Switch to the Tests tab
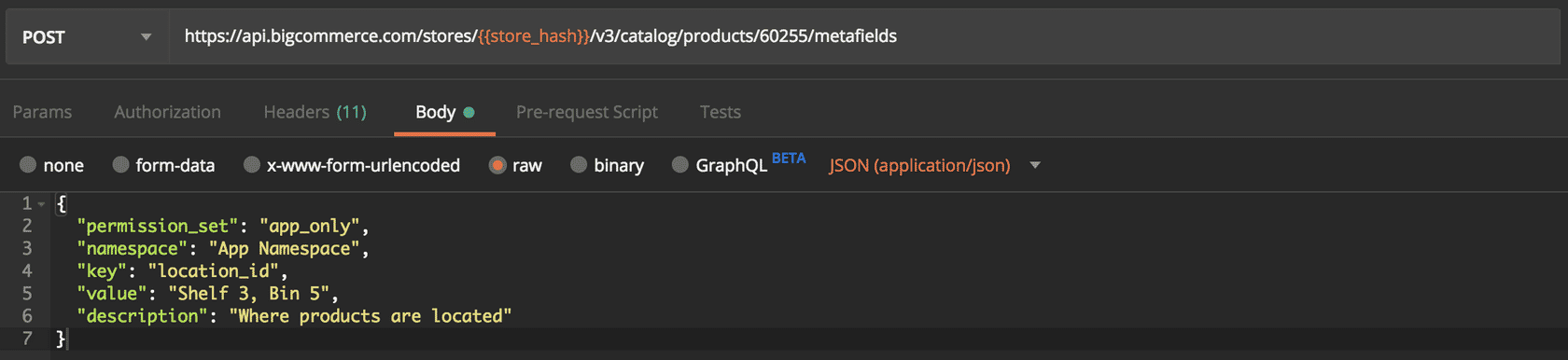Screen dimensions: 1568x360 click(721, 112)
